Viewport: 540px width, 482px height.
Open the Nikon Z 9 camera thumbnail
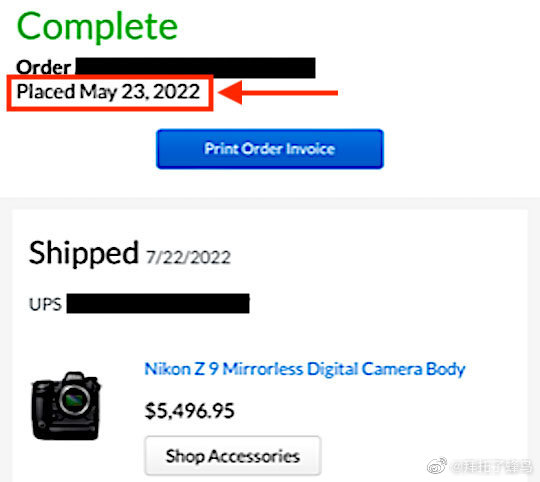(66, 406)
